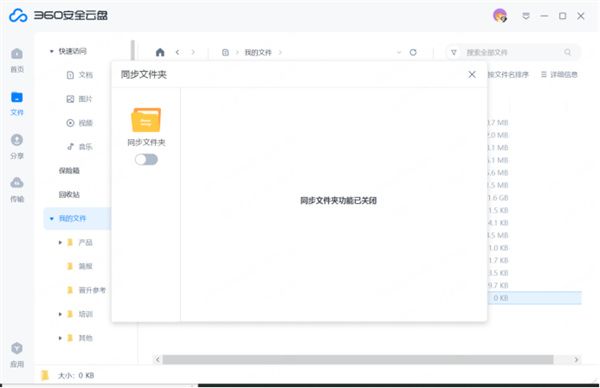Go to home folder icon in path bar

pyautogui.click(x=160, y=52)
